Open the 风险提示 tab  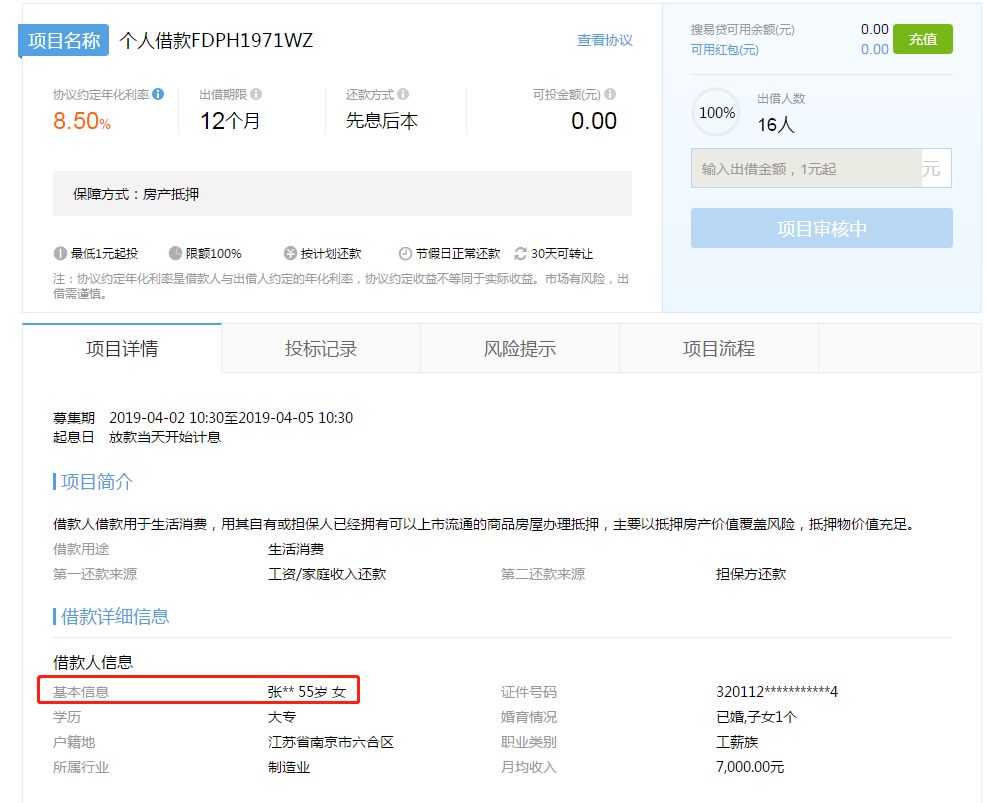tap(520, 349)
